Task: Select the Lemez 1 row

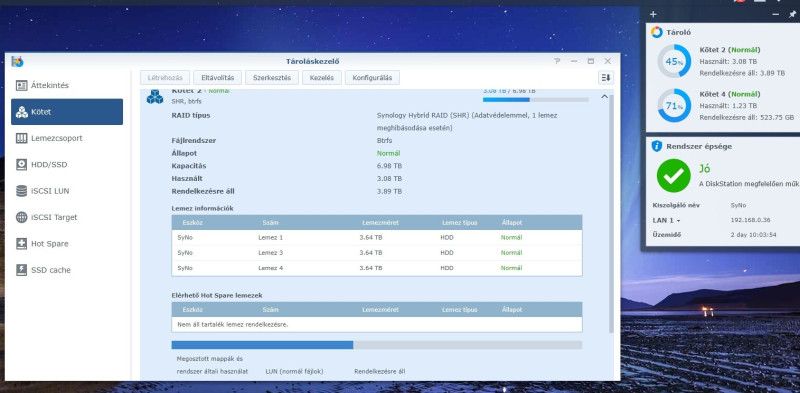Action: coord(377,238)
